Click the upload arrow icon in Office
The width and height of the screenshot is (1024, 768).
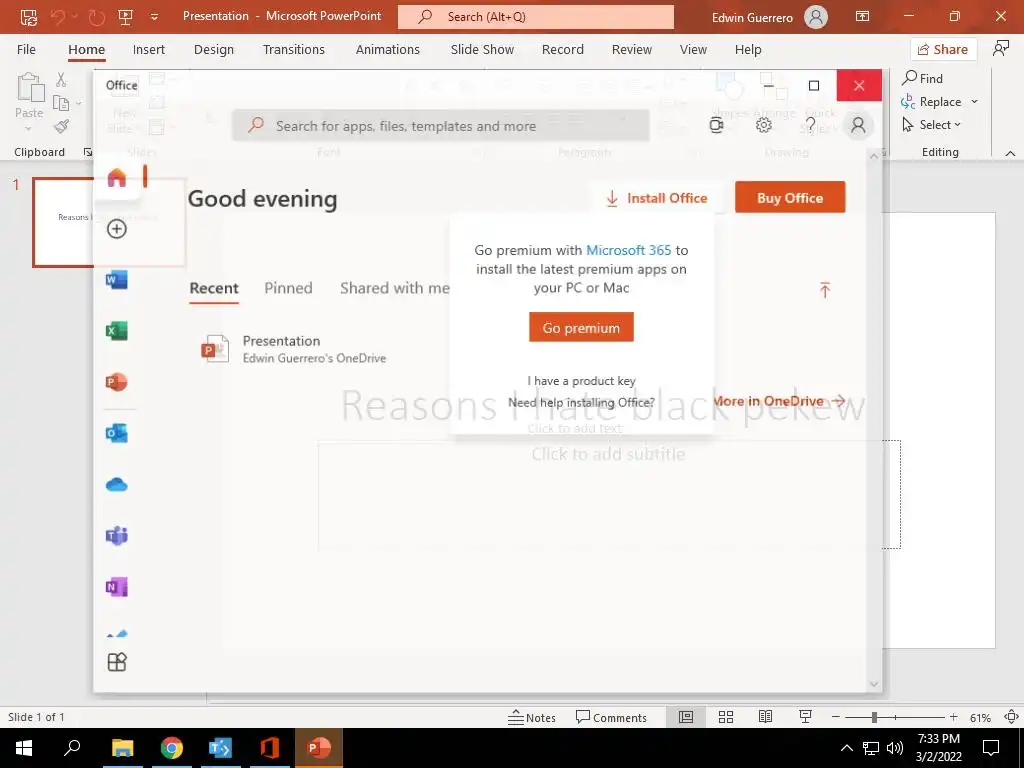(825, 290)
